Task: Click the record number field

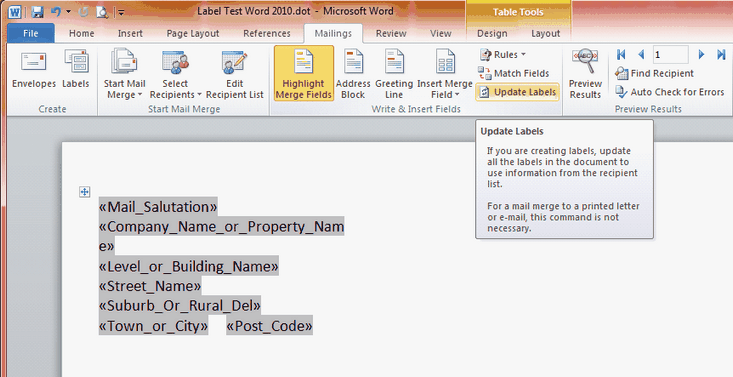Action: [x=670, y=55]
